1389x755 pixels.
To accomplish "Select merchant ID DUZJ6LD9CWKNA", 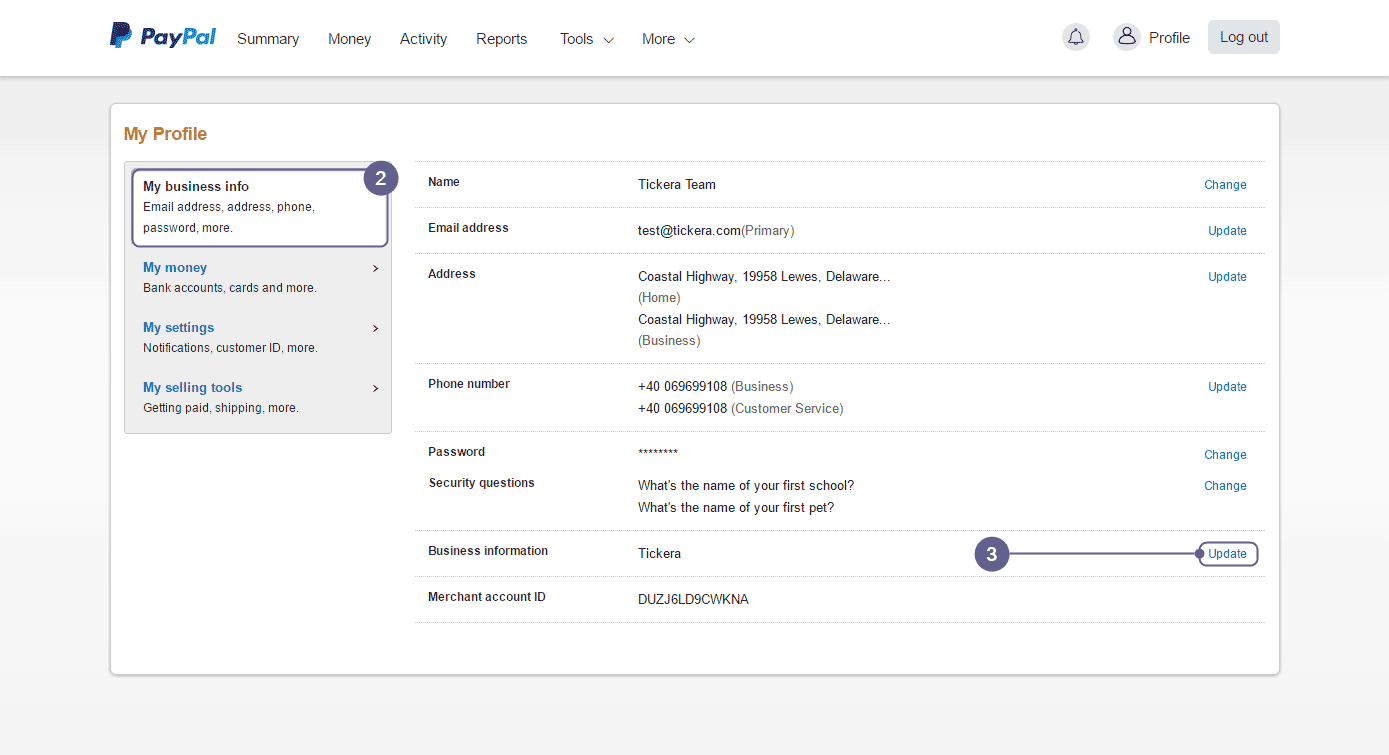I will tap(693, 600).
